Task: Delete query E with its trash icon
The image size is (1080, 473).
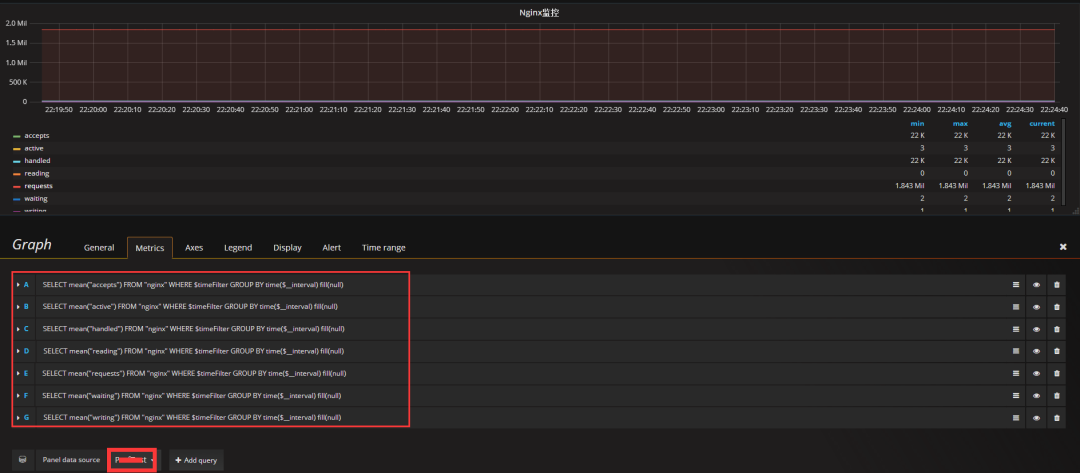Action: point(1057,373)
